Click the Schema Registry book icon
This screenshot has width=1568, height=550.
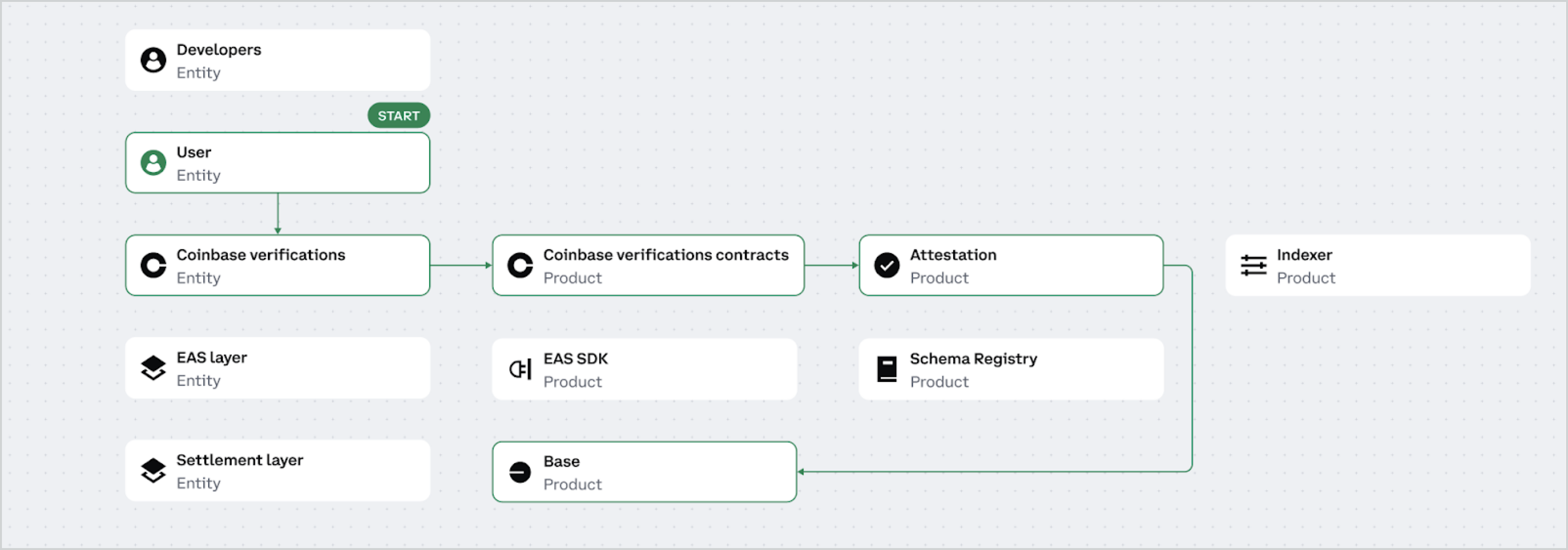click(887, 369)
